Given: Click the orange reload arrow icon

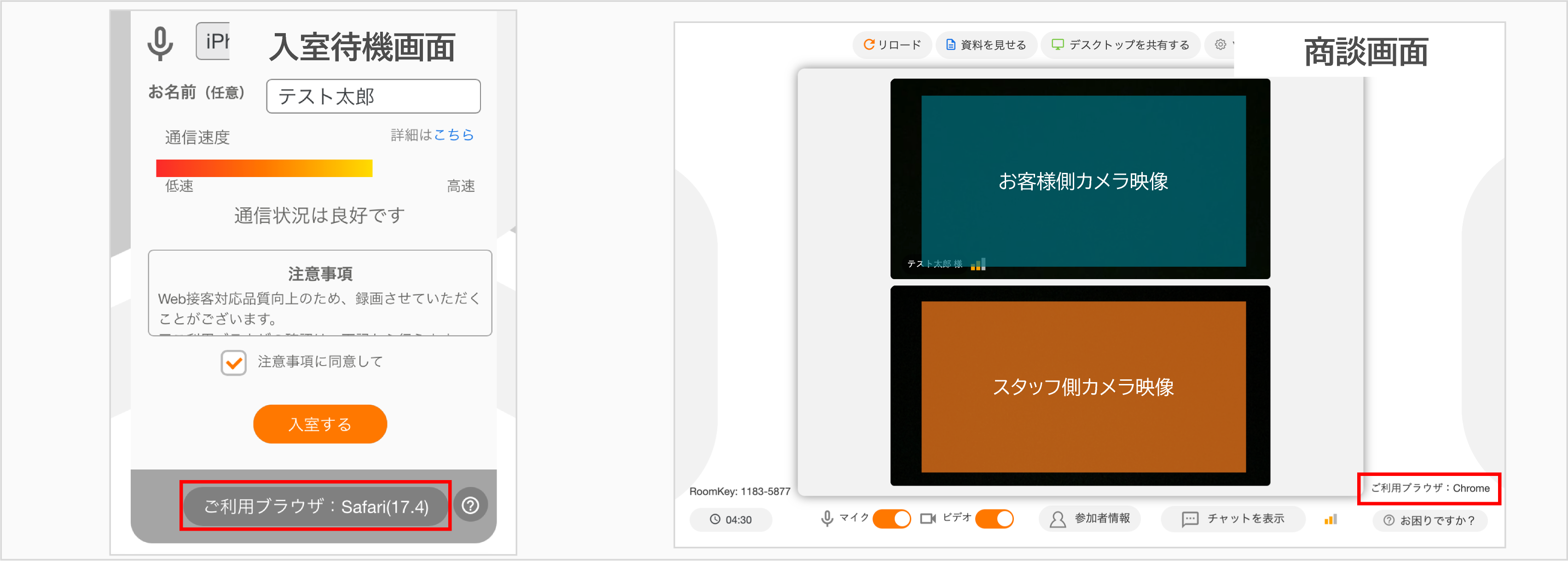Looking at the screenshot, I should pyautogui.click(x=868, y=45).
